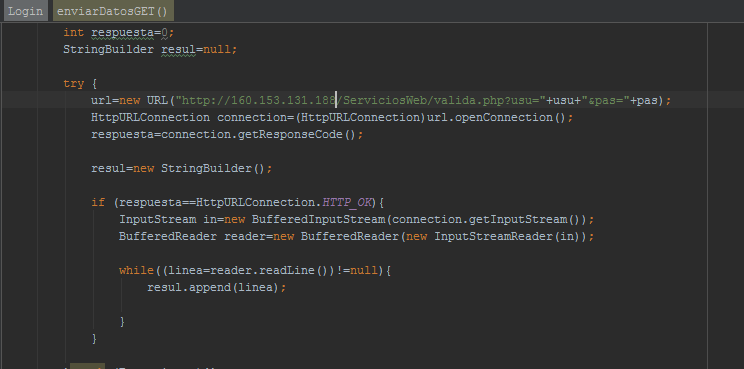The image size is (744, 369).
Task: Select the Login breadcrumb tab
Action: pyautogui.click(x=26, y=11)
